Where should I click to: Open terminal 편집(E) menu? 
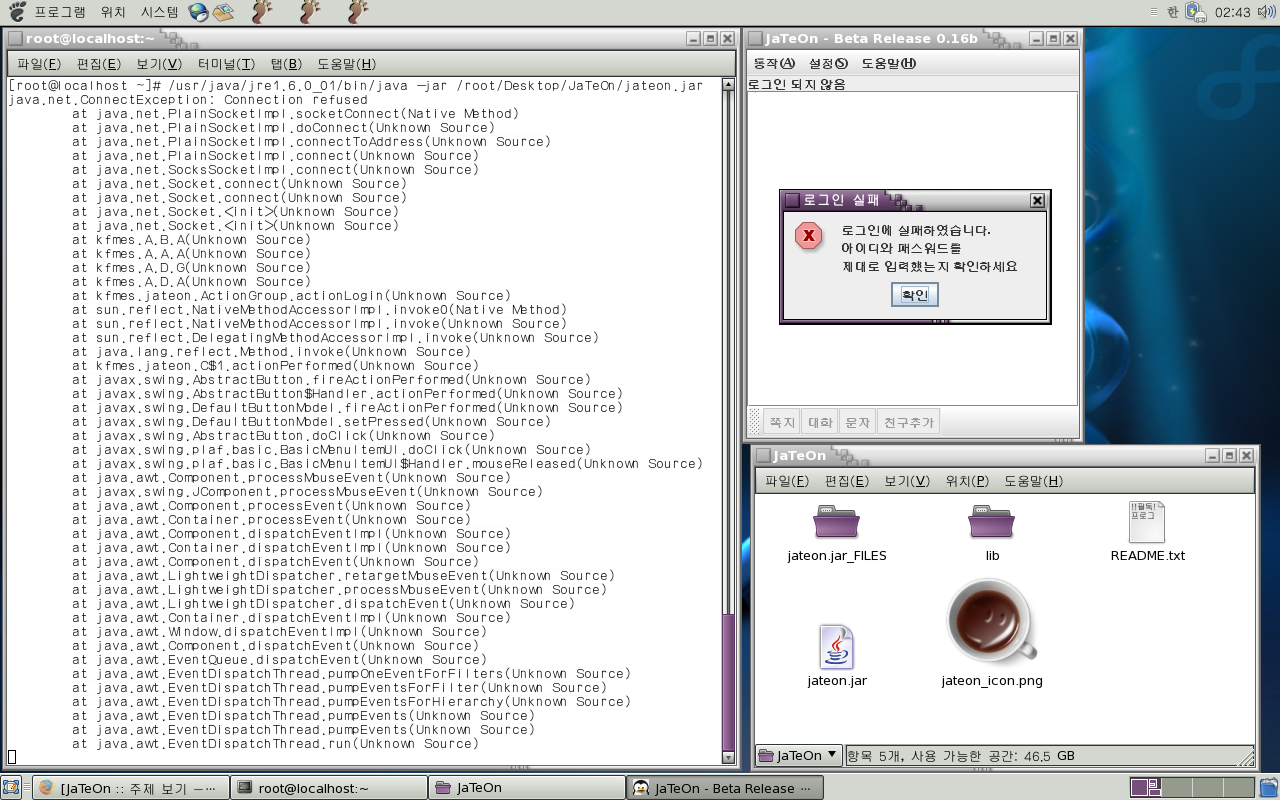98,64
